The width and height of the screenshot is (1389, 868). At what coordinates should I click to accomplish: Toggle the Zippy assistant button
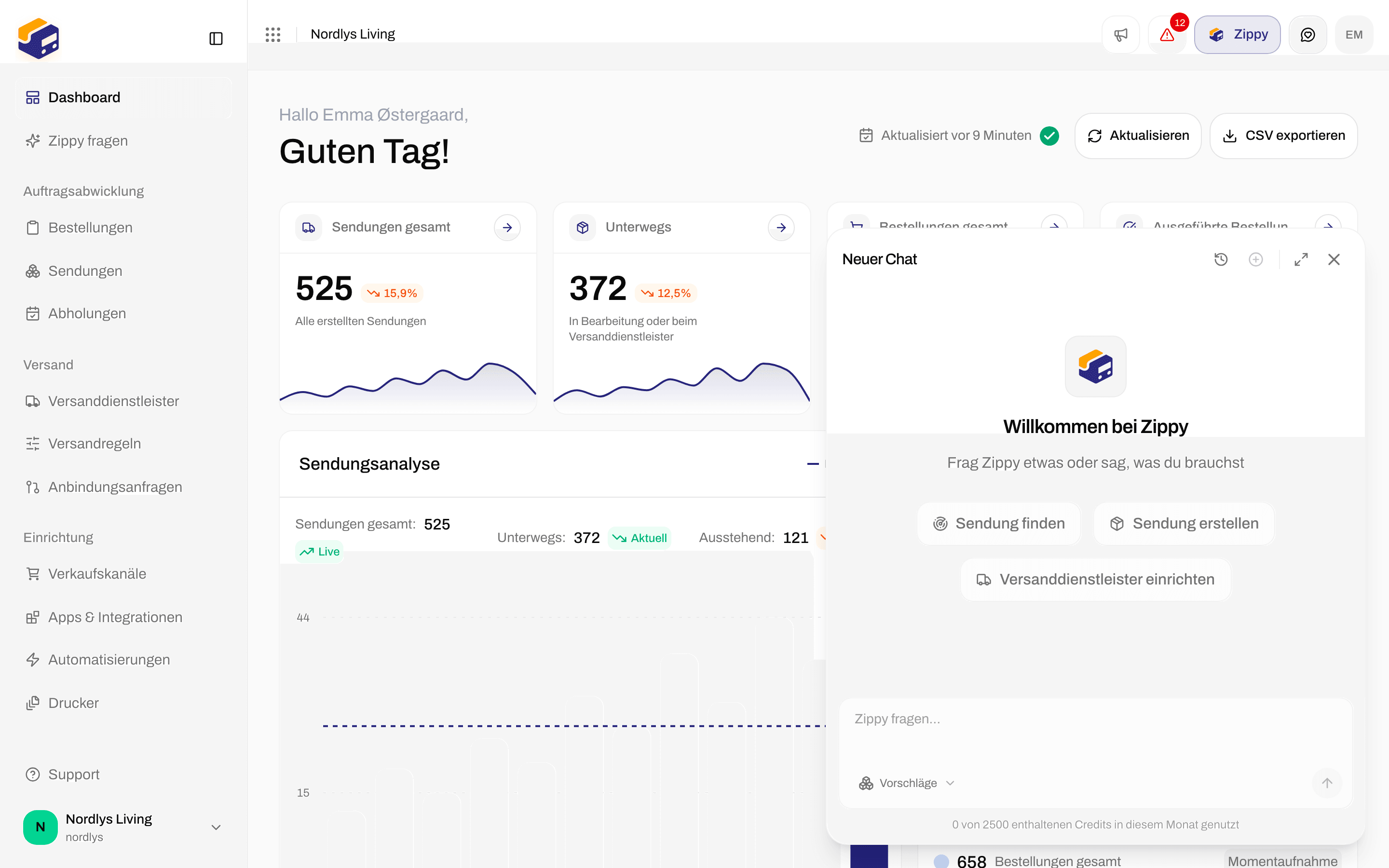pos(1238,34)
